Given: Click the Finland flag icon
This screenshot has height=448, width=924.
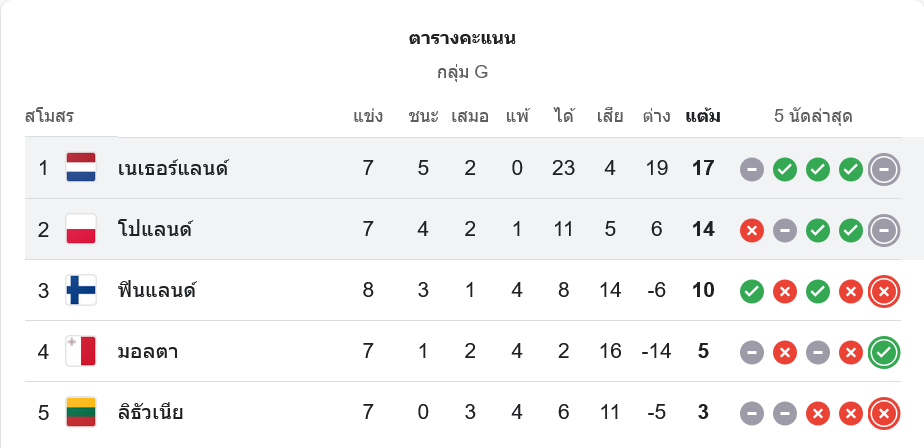Looking at the screenshot, I should [x=81, y=291].
